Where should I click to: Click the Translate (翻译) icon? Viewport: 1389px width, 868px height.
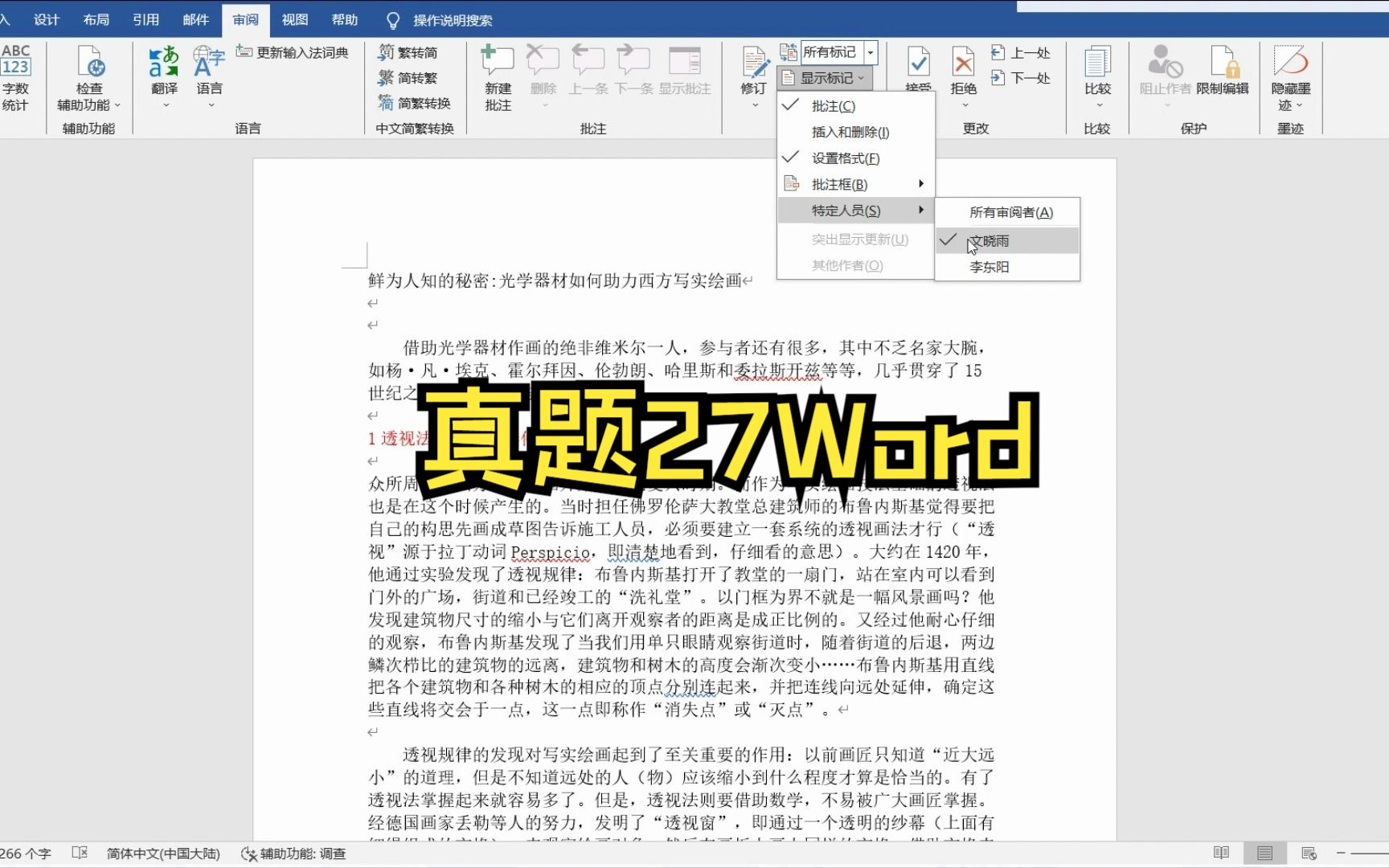pyautogui.click(x=164, y=63)
